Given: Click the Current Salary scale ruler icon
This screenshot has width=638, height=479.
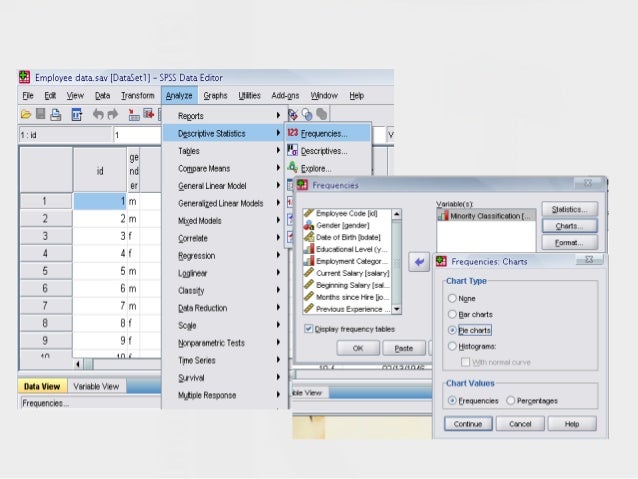Looking at the screenshot, I should point(309,273).
